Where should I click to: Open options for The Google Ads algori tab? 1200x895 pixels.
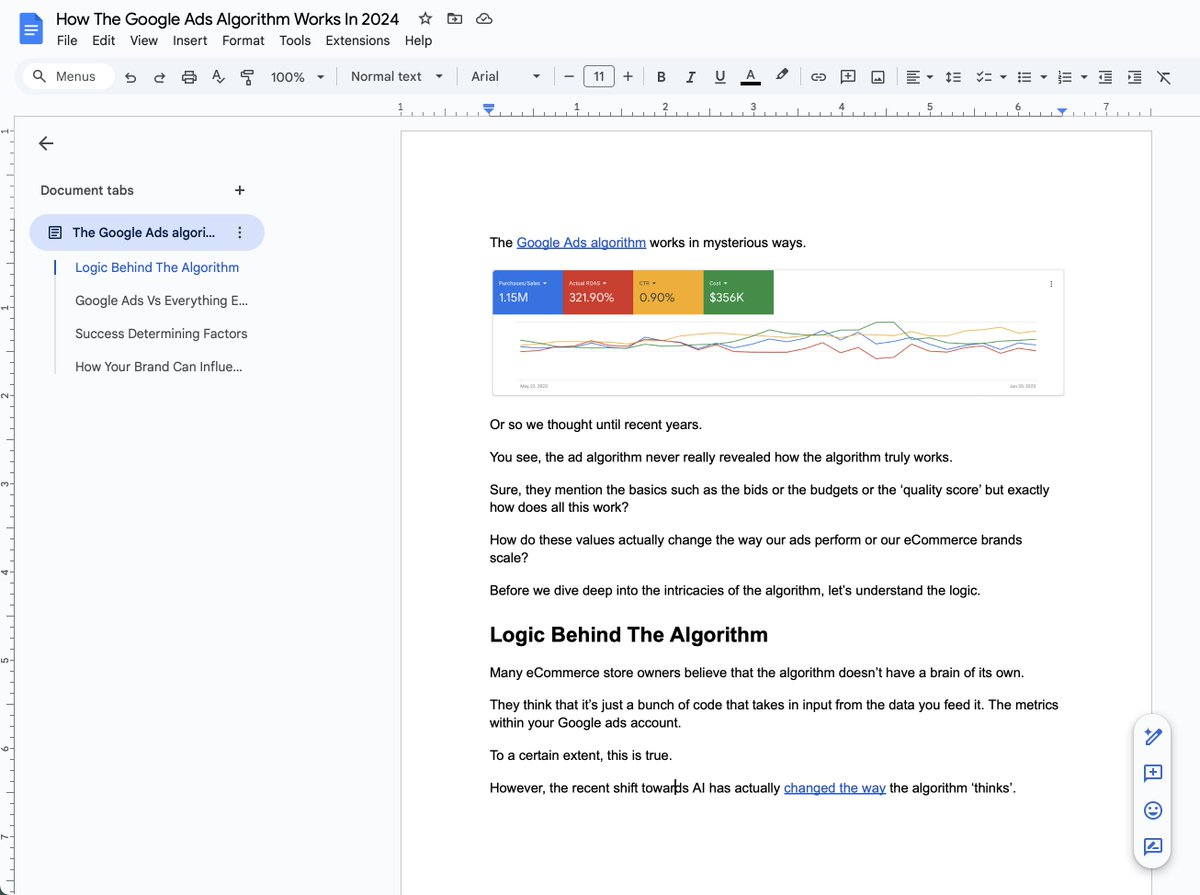[x=239, y=233]
